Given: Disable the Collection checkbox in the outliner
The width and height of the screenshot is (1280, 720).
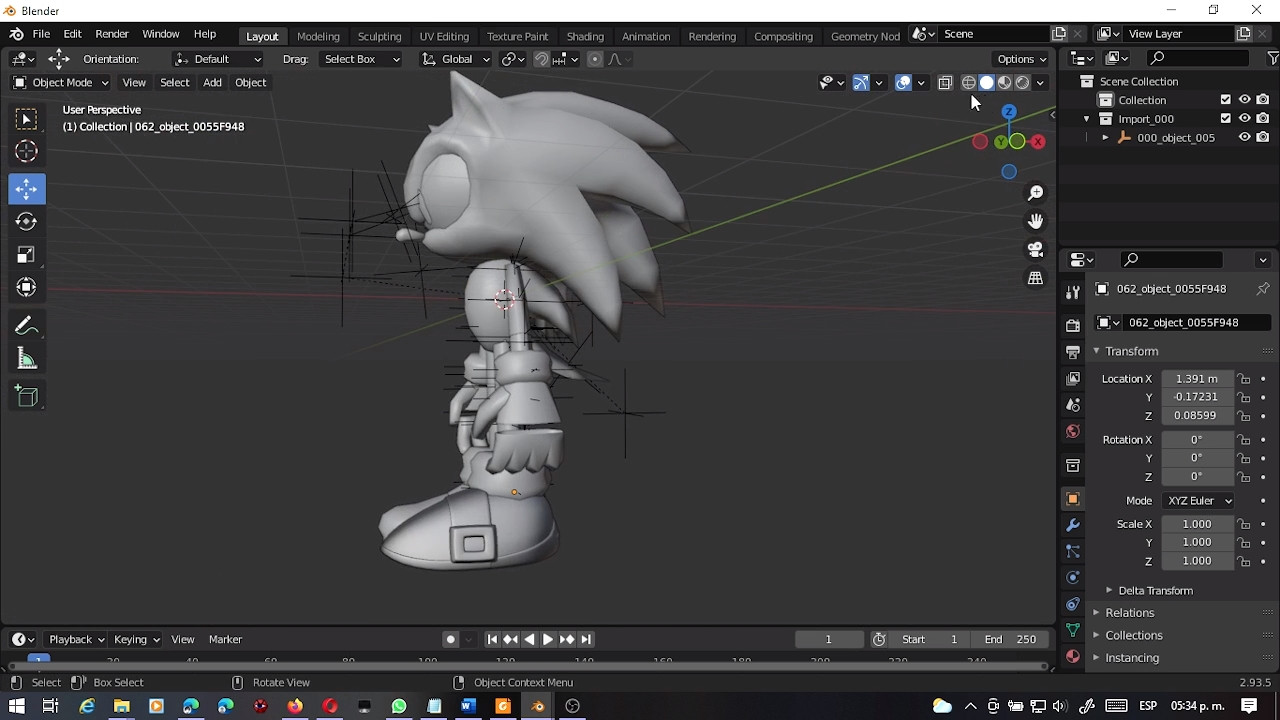Looking at the screenshot, I should click(x=1226, y=99).
